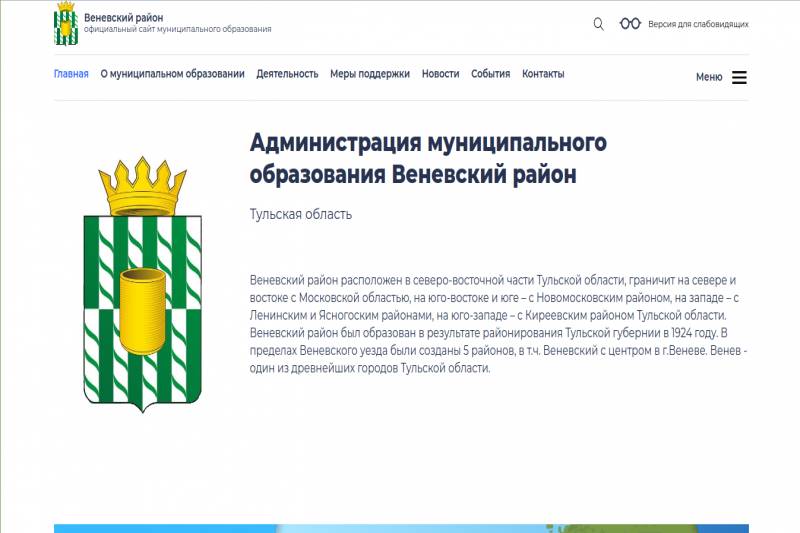This screenshot has height=533, width=800.
Task: Expand the 'Меню' text label
Action: click(x=709, y=77)
